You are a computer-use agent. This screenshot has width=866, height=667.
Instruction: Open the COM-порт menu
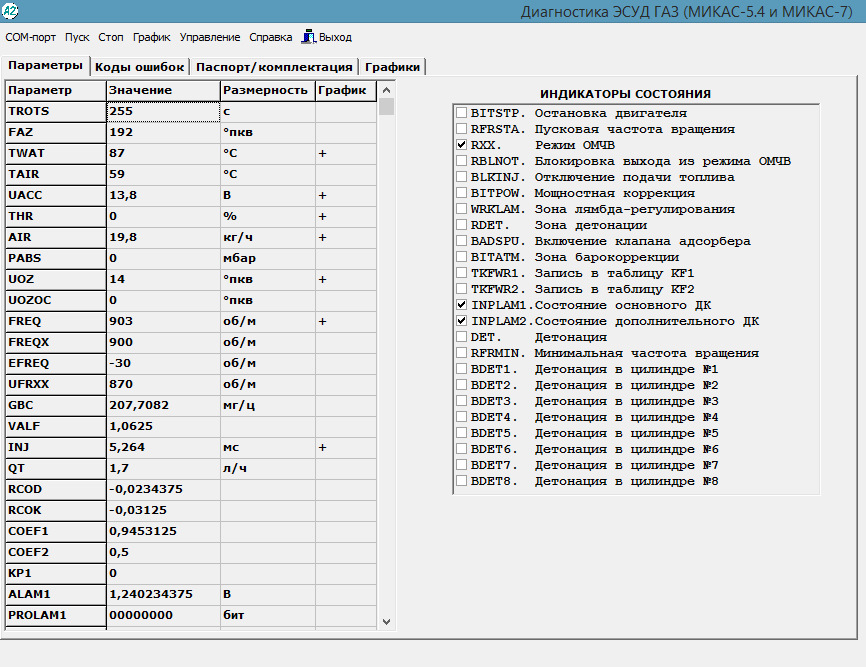coord(30,37)
